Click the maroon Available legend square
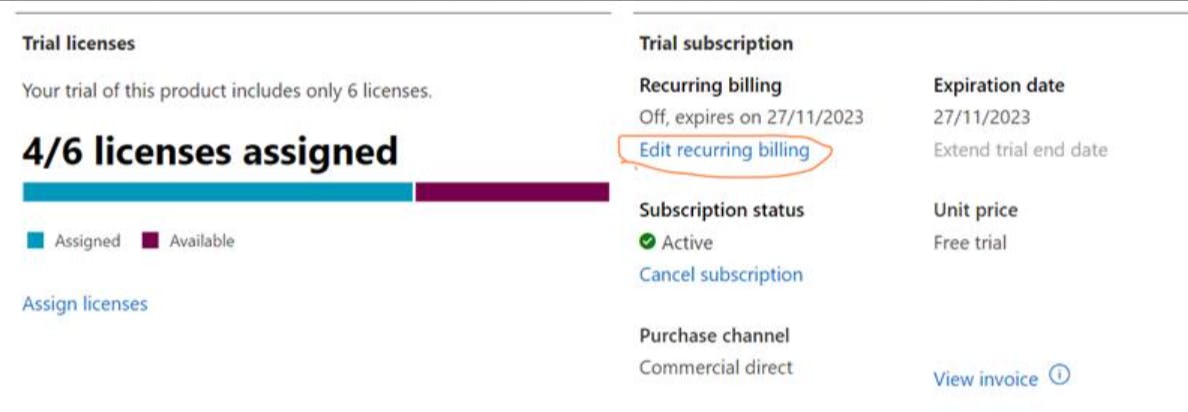Screen dimensions: 1188x412 click(150, 241)
